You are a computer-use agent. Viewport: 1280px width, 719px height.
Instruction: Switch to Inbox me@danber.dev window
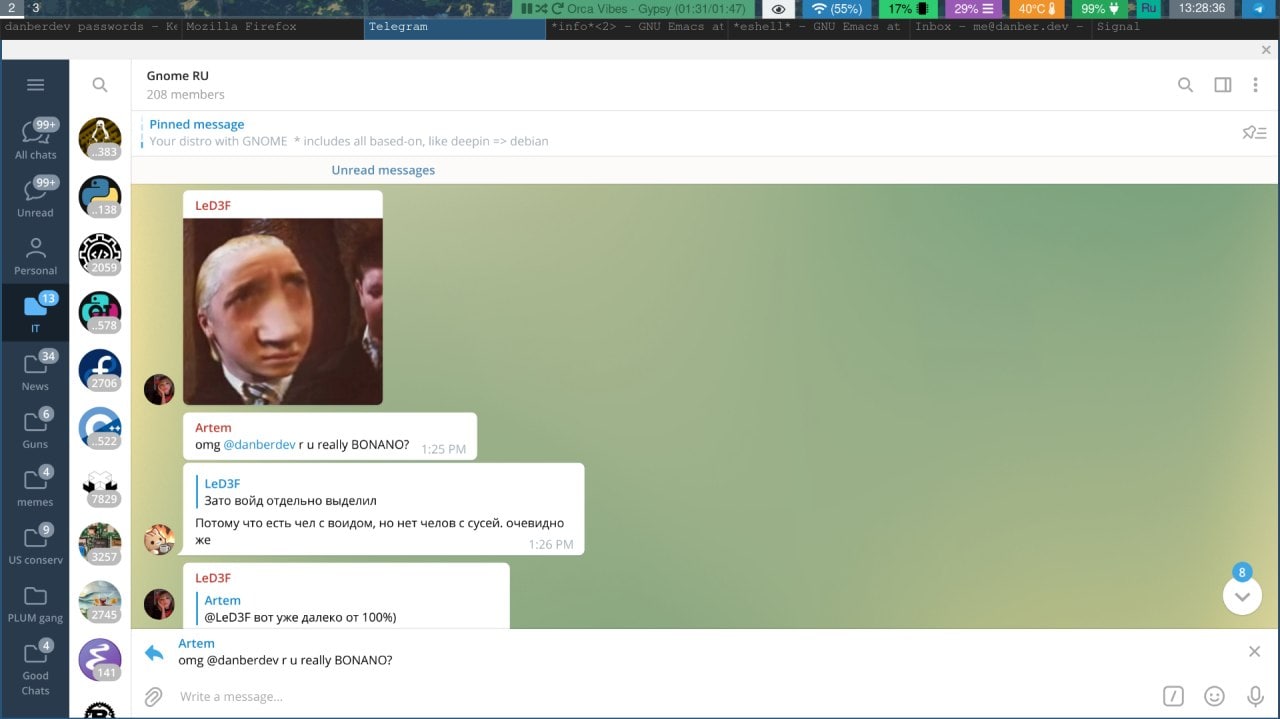[x=1000, y=26]
